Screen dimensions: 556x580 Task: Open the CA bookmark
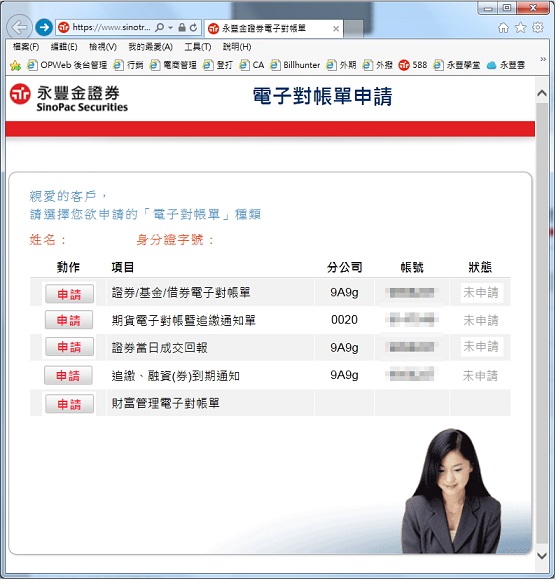[252, 65]
